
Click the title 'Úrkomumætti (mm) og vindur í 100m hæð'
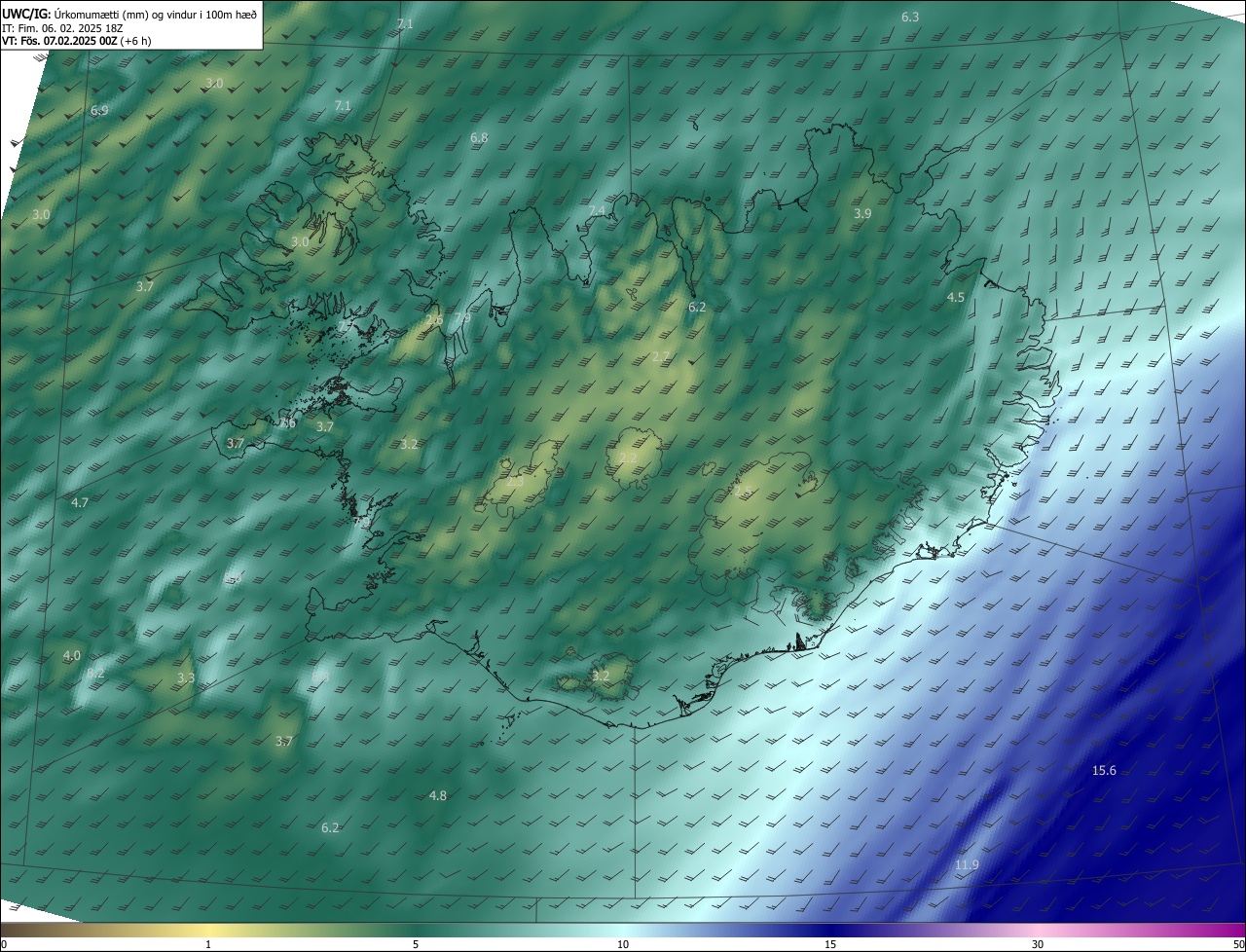[x=156, y=13]
